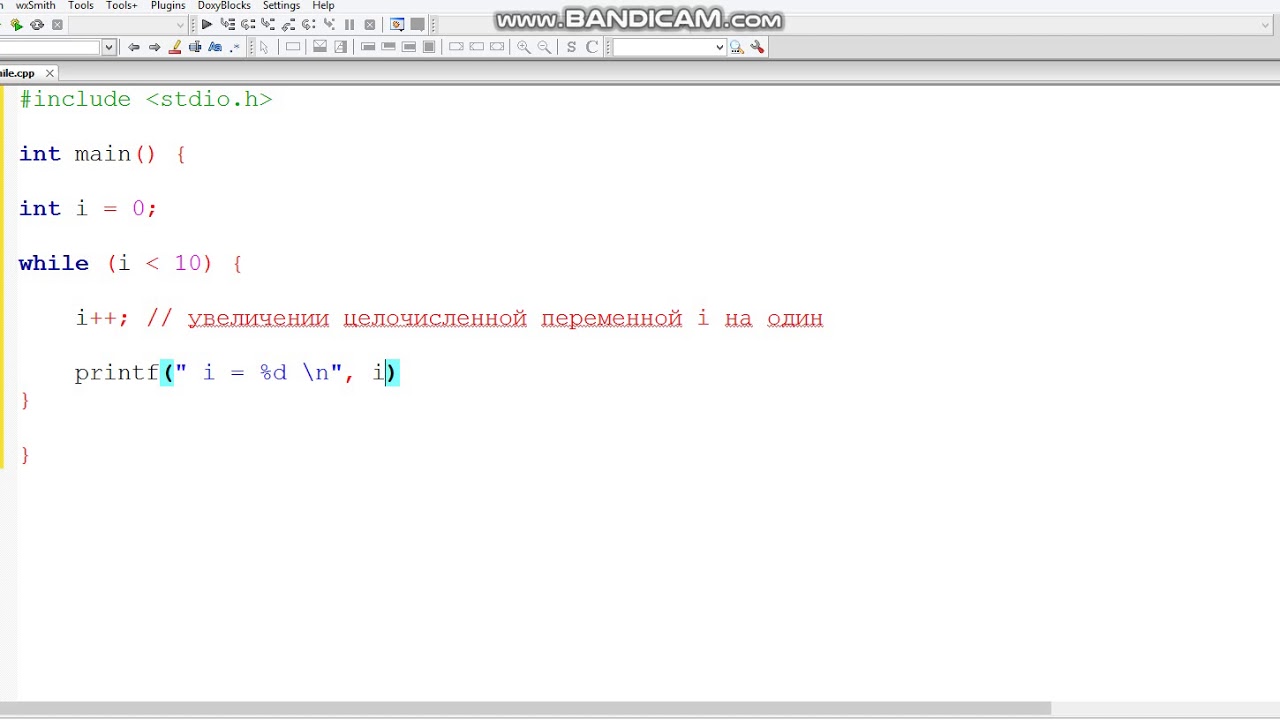The image size is (1280, 720).
Task: Click the horizontal scrollbar at the bottom
Action: [x=525, y=708]
